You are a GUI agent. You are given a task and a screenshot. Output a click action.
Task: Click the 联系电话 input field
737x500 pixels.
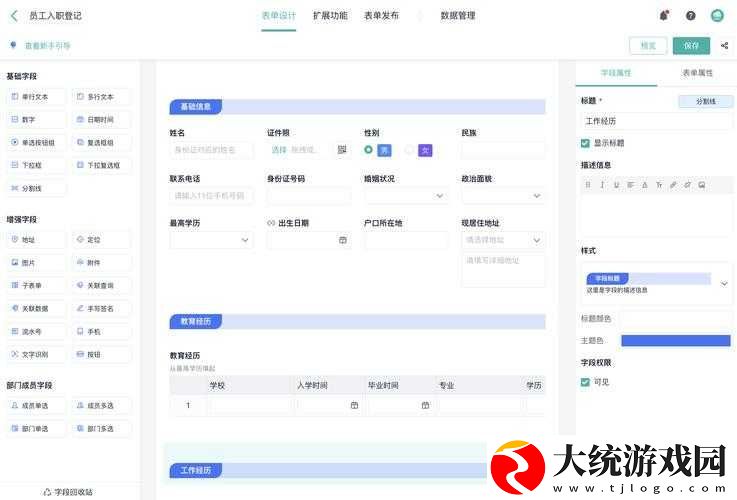coord(212,195)
